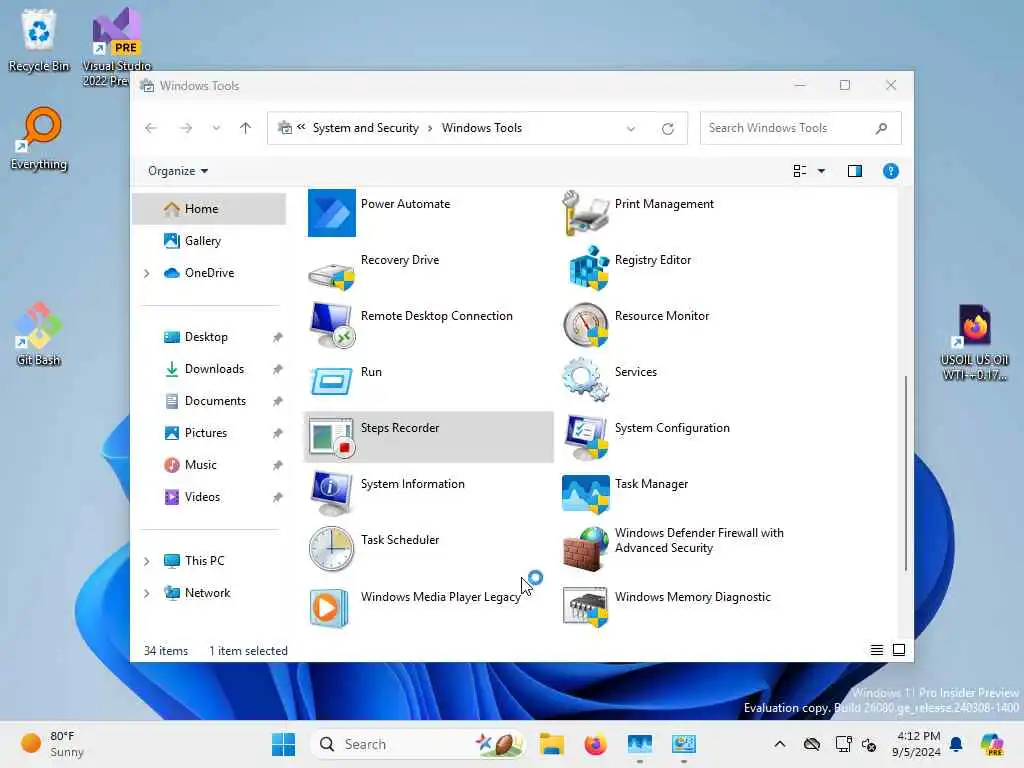Select the Services gear icon
1024x768 pixels.
[585, 380]
